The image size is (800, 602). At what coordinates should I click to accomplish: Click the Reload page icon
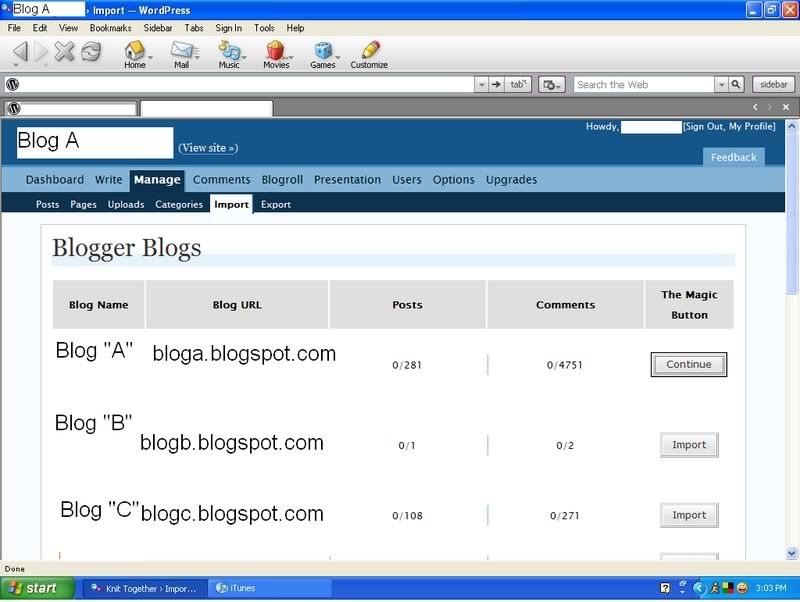coord(91,51)
